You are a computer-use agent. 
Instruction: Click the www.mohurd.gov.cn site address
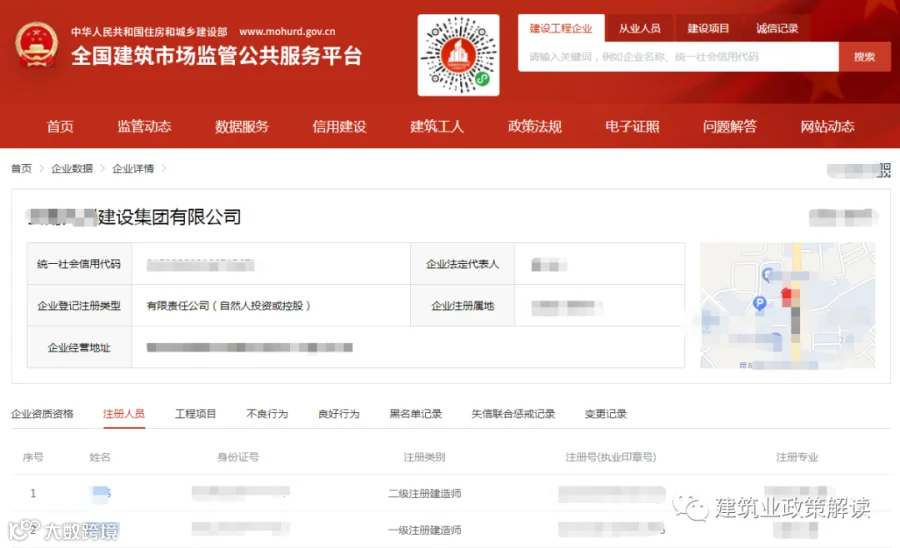click(287, 32)
